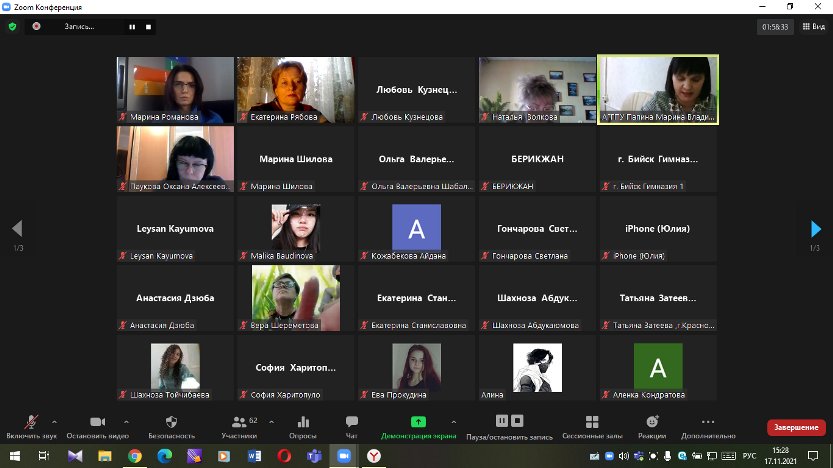
Task: Stop recording with top bar stop square
Action: (149, 27)
